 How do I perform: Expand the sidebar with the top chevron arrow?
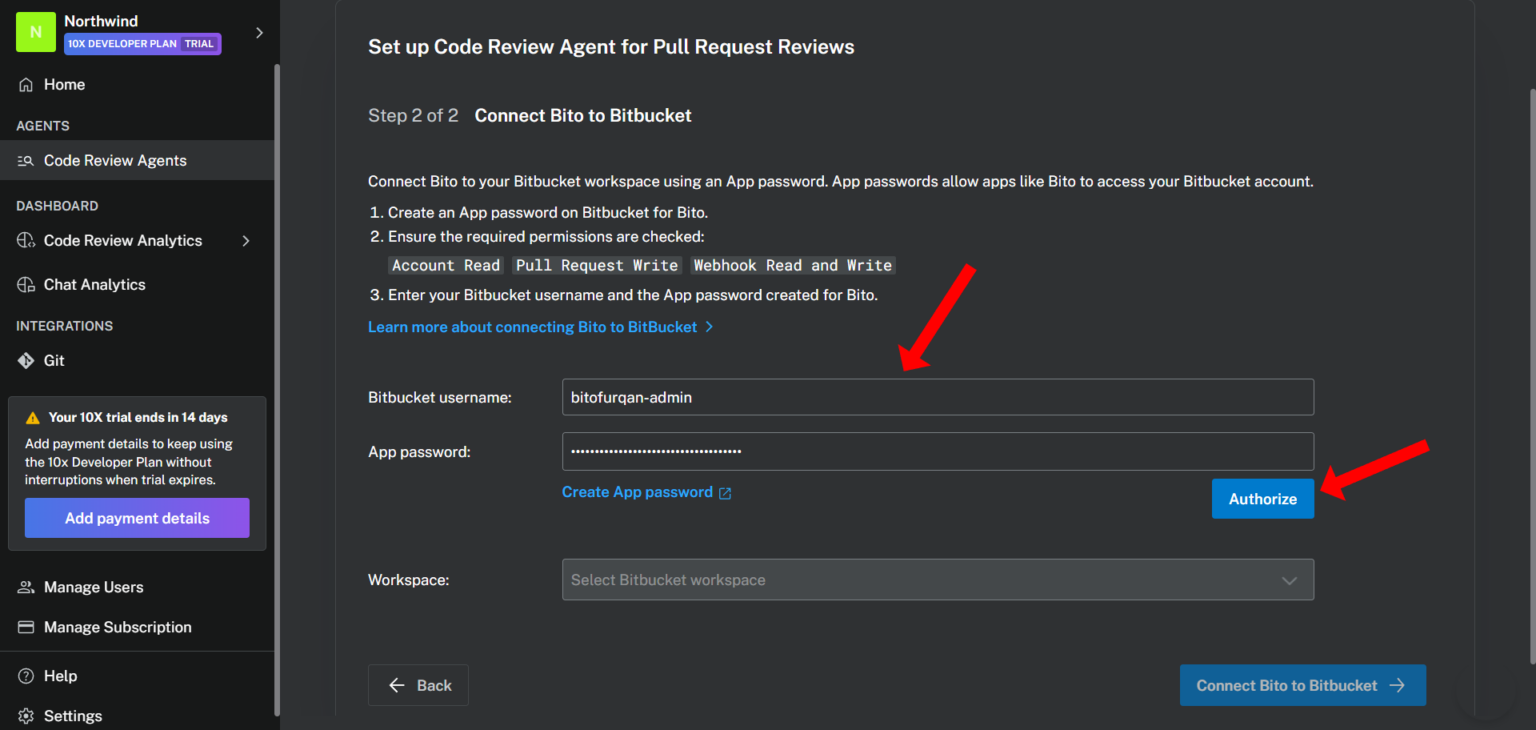259,31
